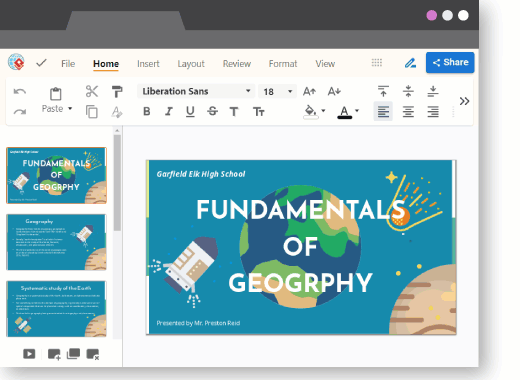Screen dimensions: 520x380
Task: Toggle bold formatting
Action: click(x=146, y=111)
